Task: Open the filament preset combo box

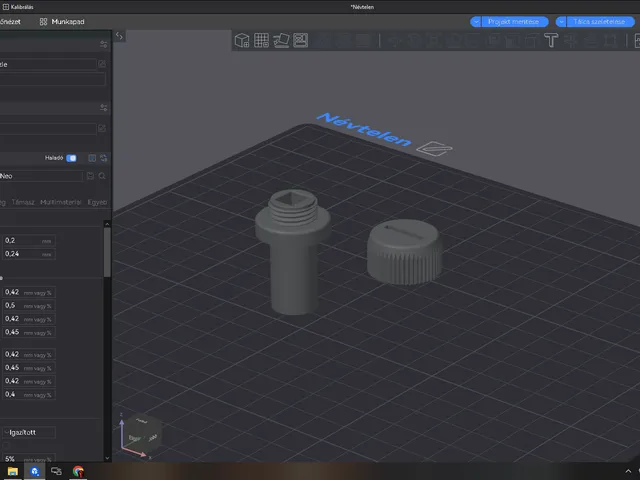Action: coord(48,129)
